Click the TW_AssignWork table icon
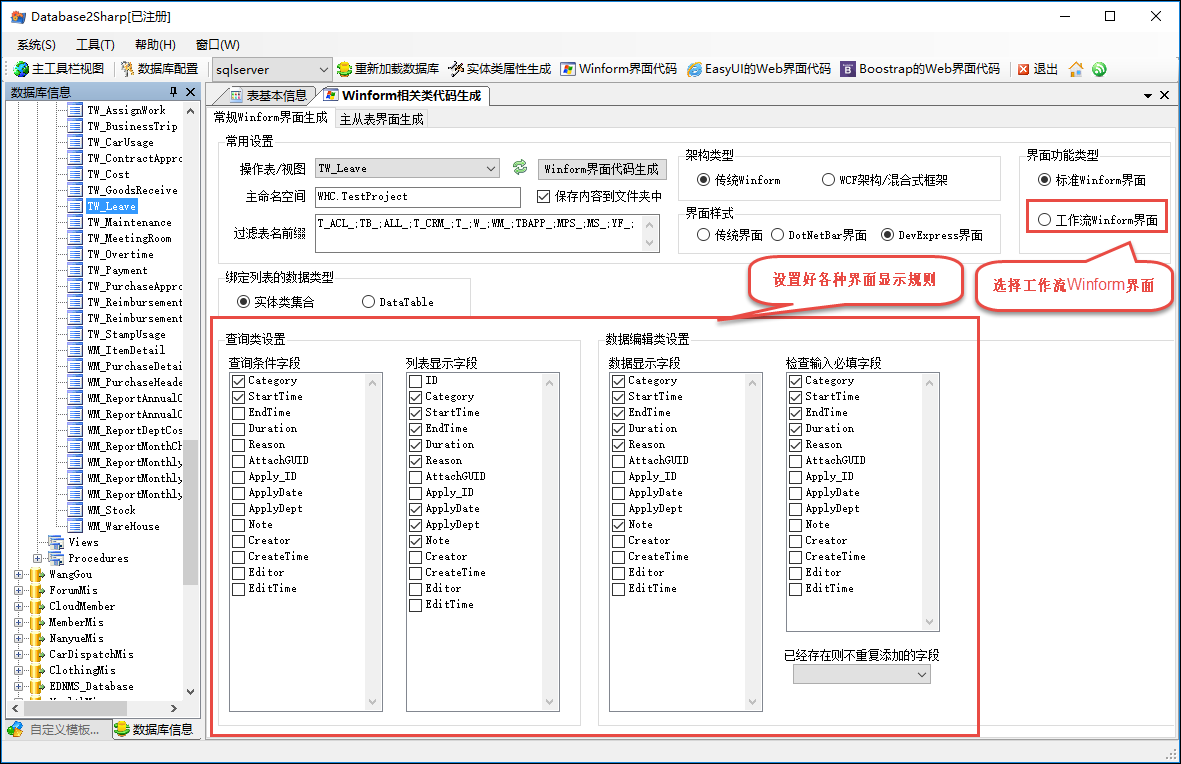Image resolution: width=1181 pixels, height=764 pixels. [75, 110]
